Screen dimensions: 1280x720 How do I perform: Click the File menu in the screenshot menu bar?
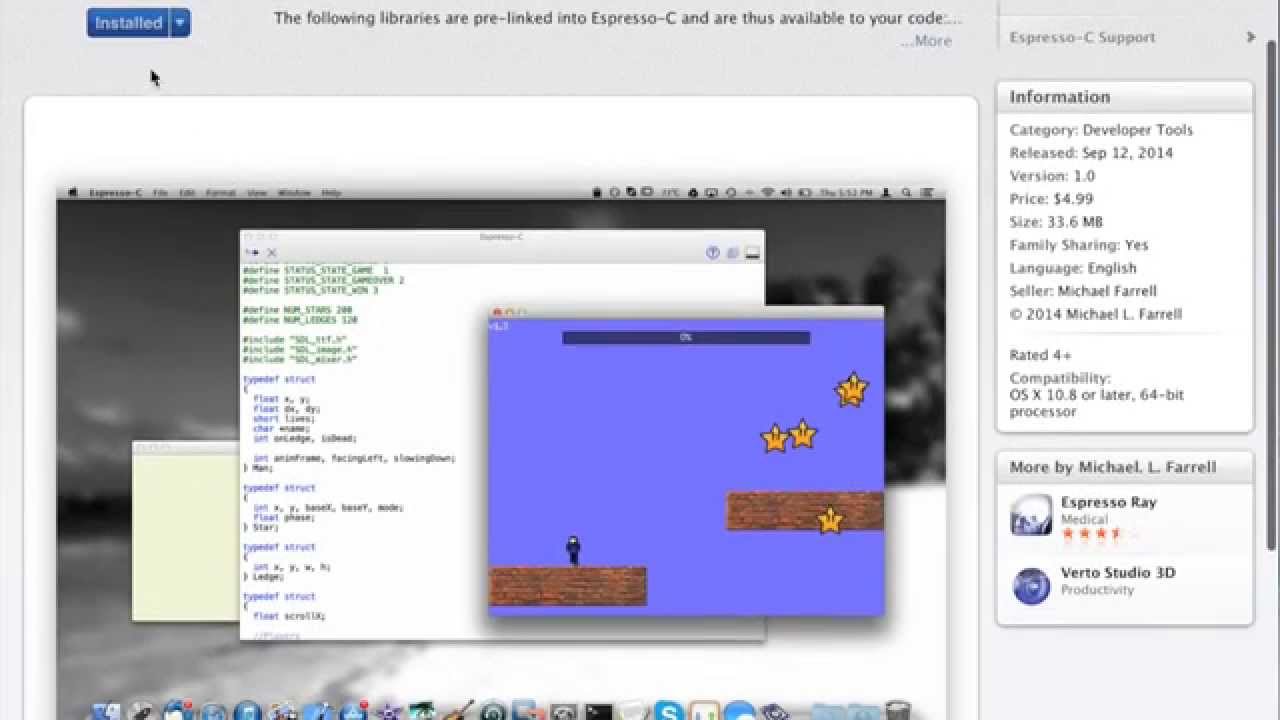(x=160, y=193)
